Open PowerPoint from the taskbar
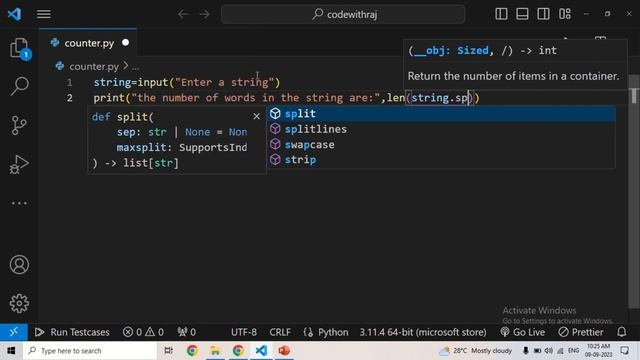The height and width of the screenshot is (360, 640). click(x=284, y=351)
